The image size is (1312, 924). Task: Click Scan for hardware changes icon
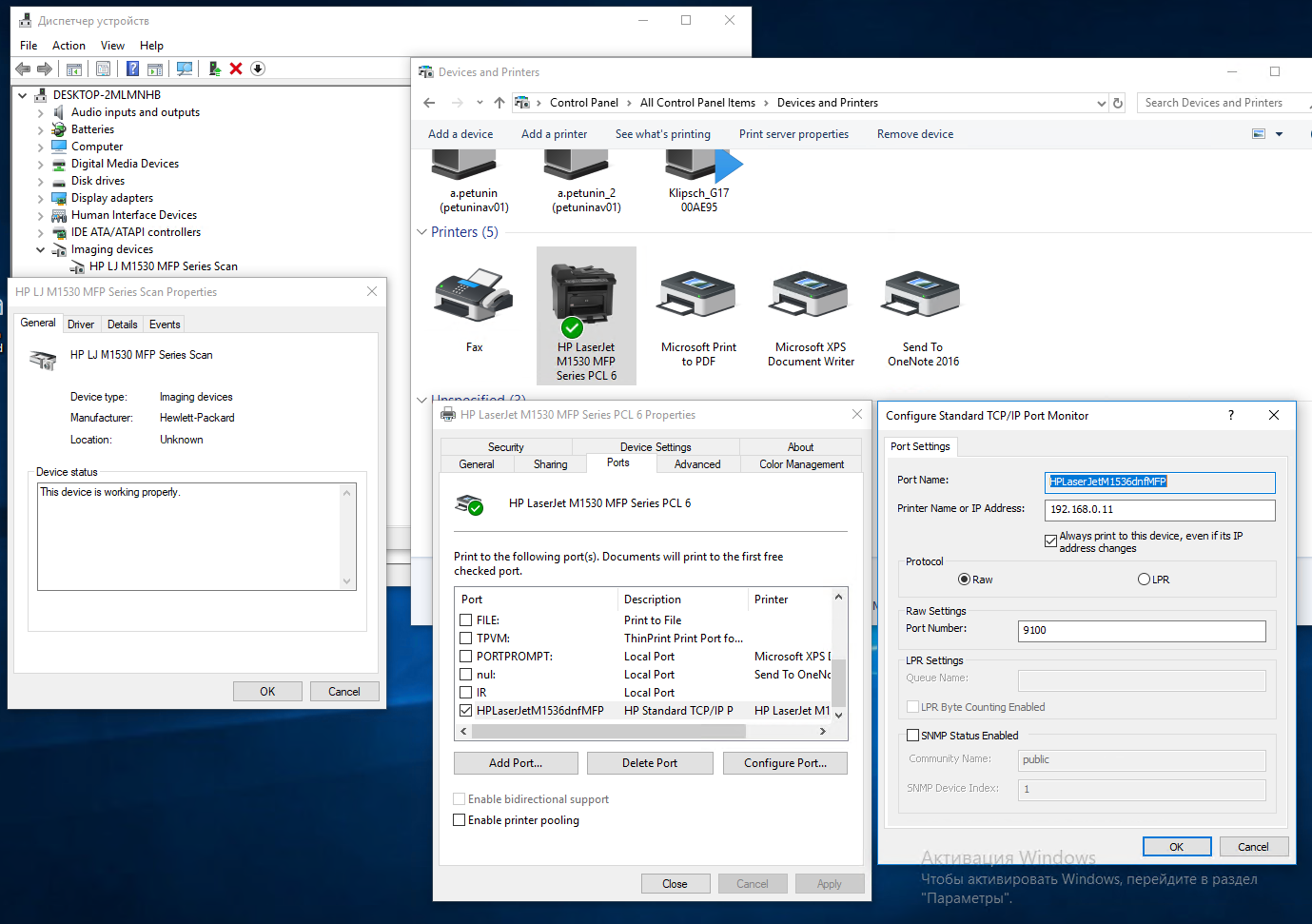click(185, 69)
